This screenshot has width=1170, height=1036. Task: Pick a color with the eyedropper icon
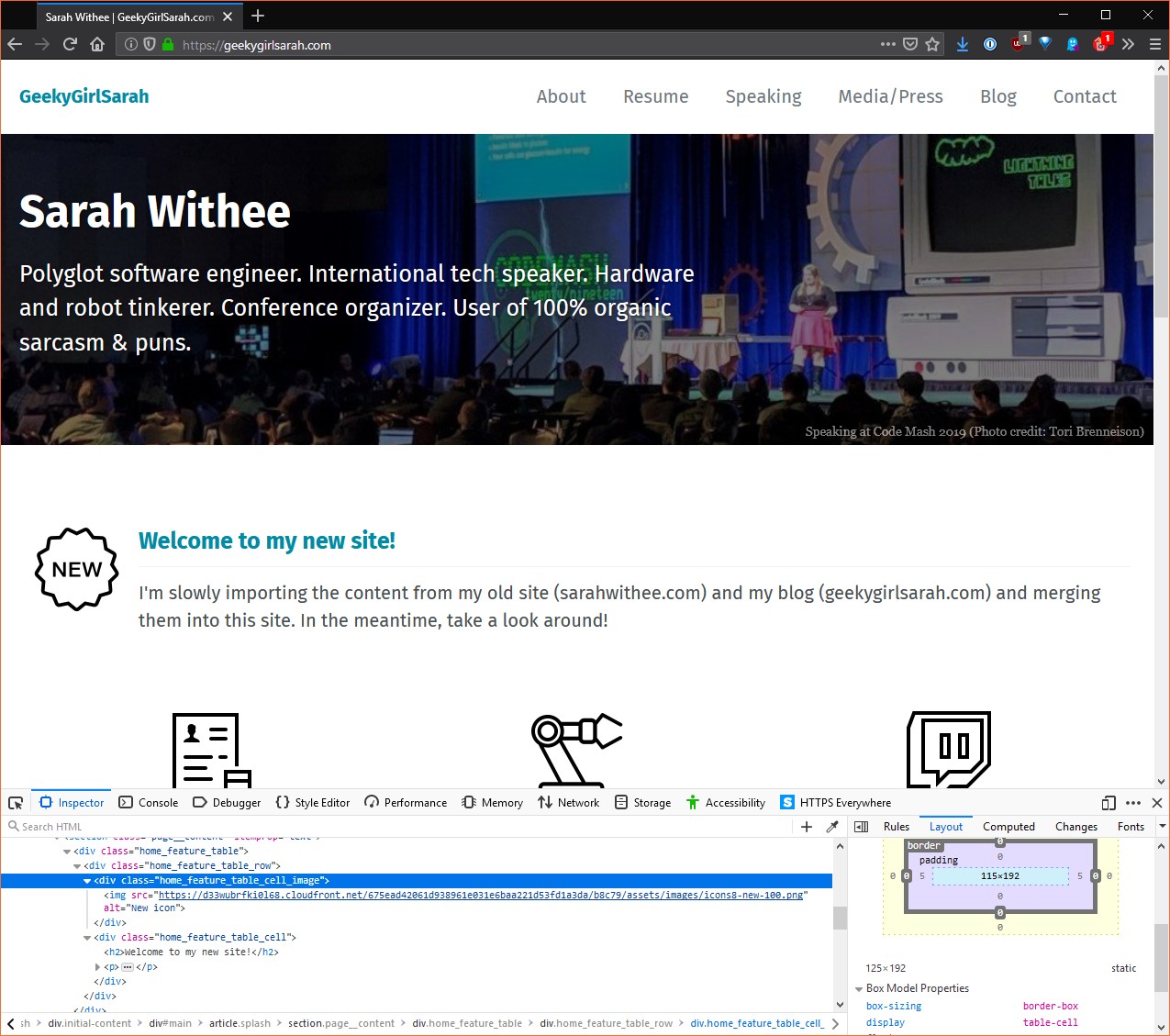point(832,827)
